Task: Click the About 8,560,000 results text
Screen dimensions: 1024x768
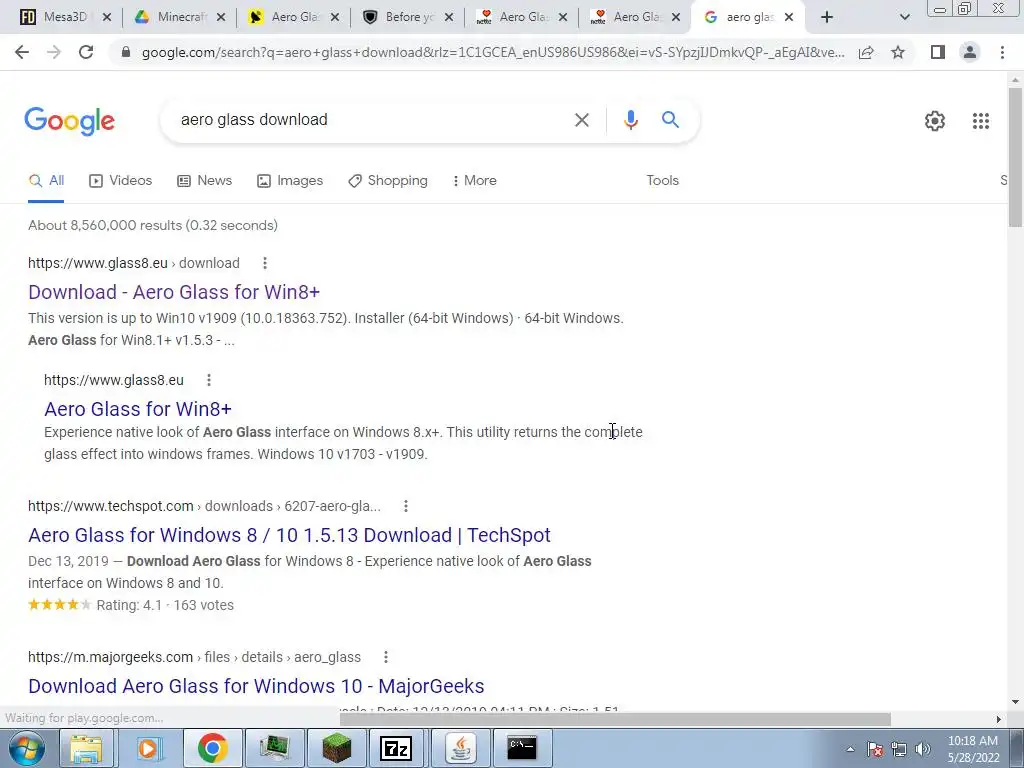Action: 153,225
